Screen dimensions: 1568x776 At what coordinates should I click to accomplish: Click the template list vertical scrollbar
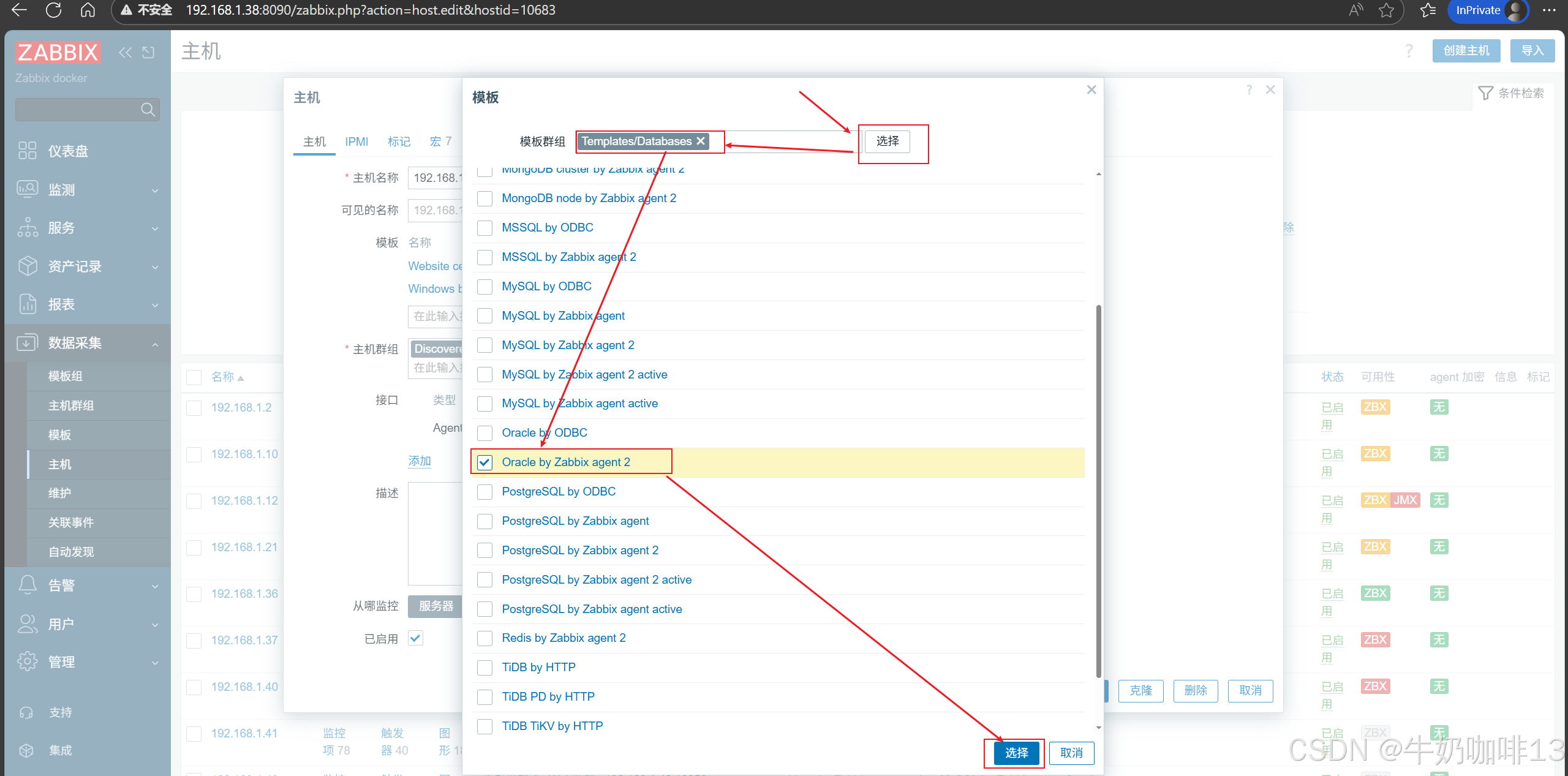tap(1098, 490)
